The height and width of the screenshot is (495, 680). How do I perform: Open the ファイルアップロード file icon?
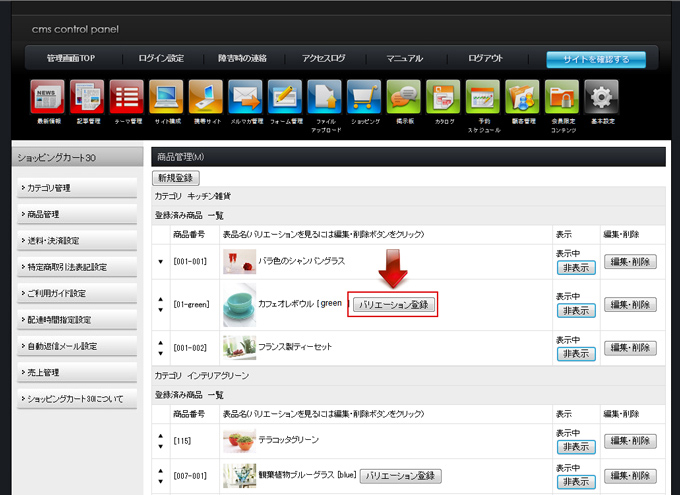click(x=324, y=98)
